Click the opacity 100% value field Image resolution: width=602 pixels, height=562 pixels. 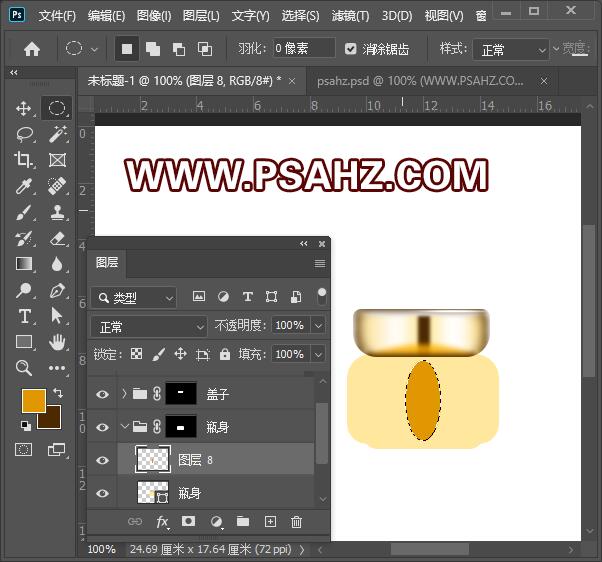[x=290, y=326]
